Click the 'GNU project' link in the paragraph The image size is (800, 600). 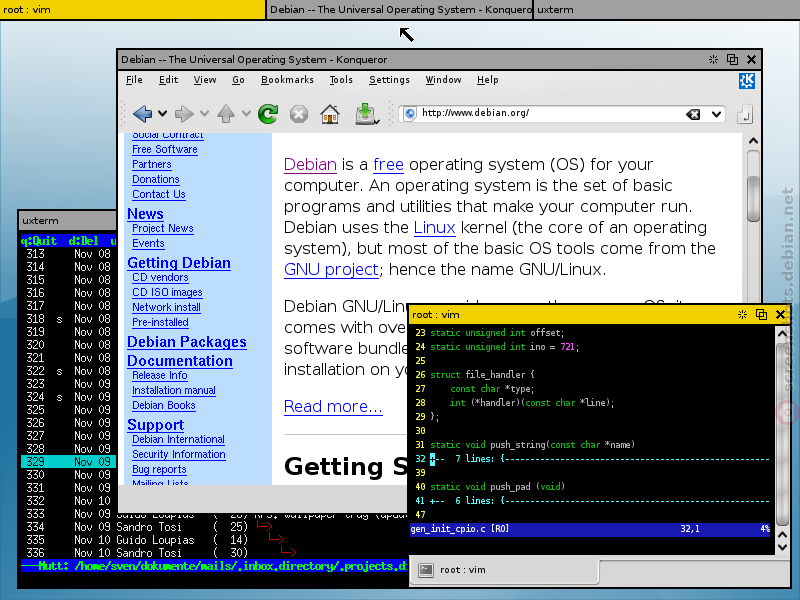pyautogui.click(x=331, y=269)
